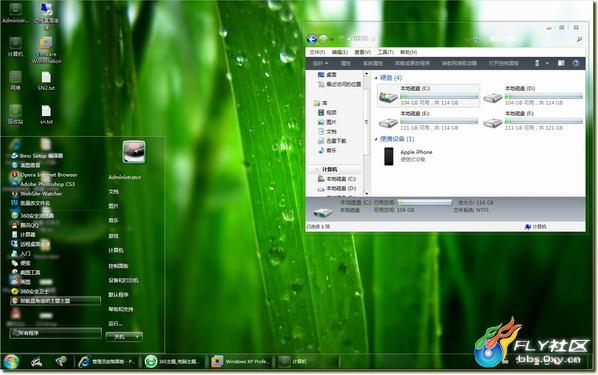
Task: Open the 文档 library in the navigation pane
Action: tap(327, 132)
